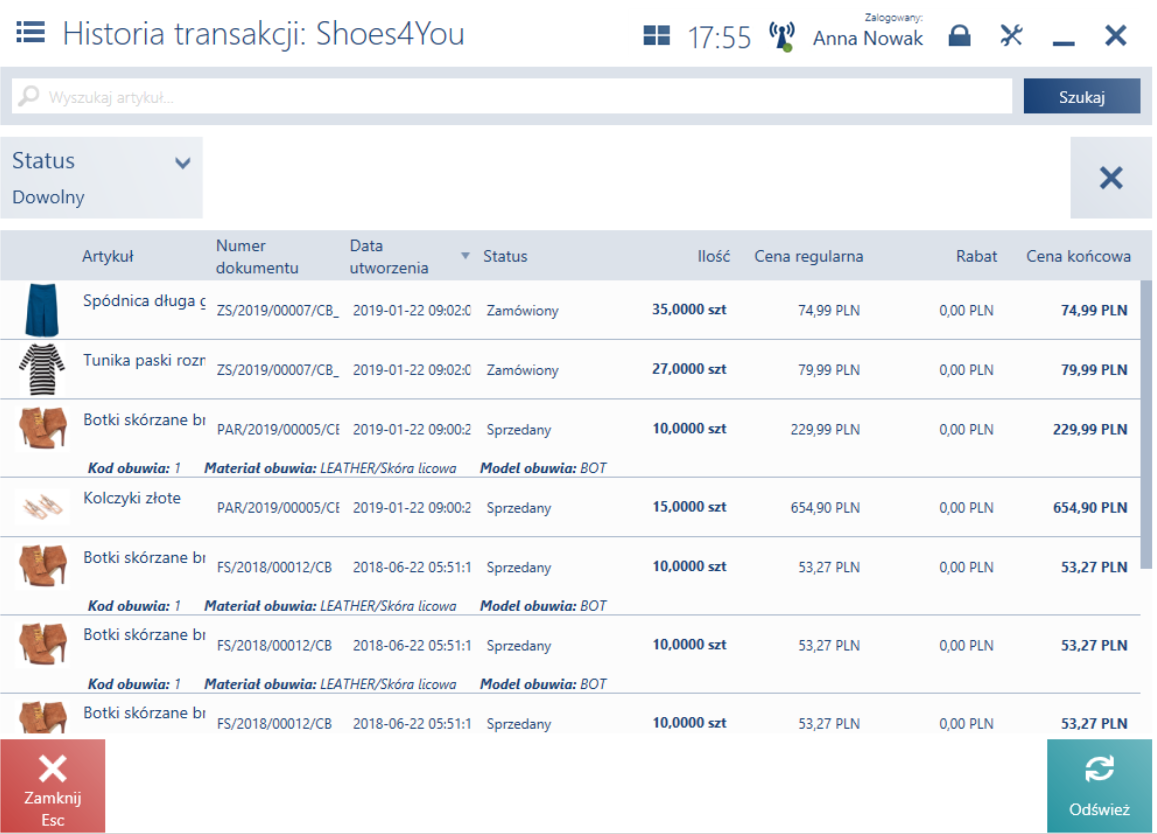Click regular price 229,99 PLN cell
The width and height of the screenshot is (1157, 834).
click(825, 429)
